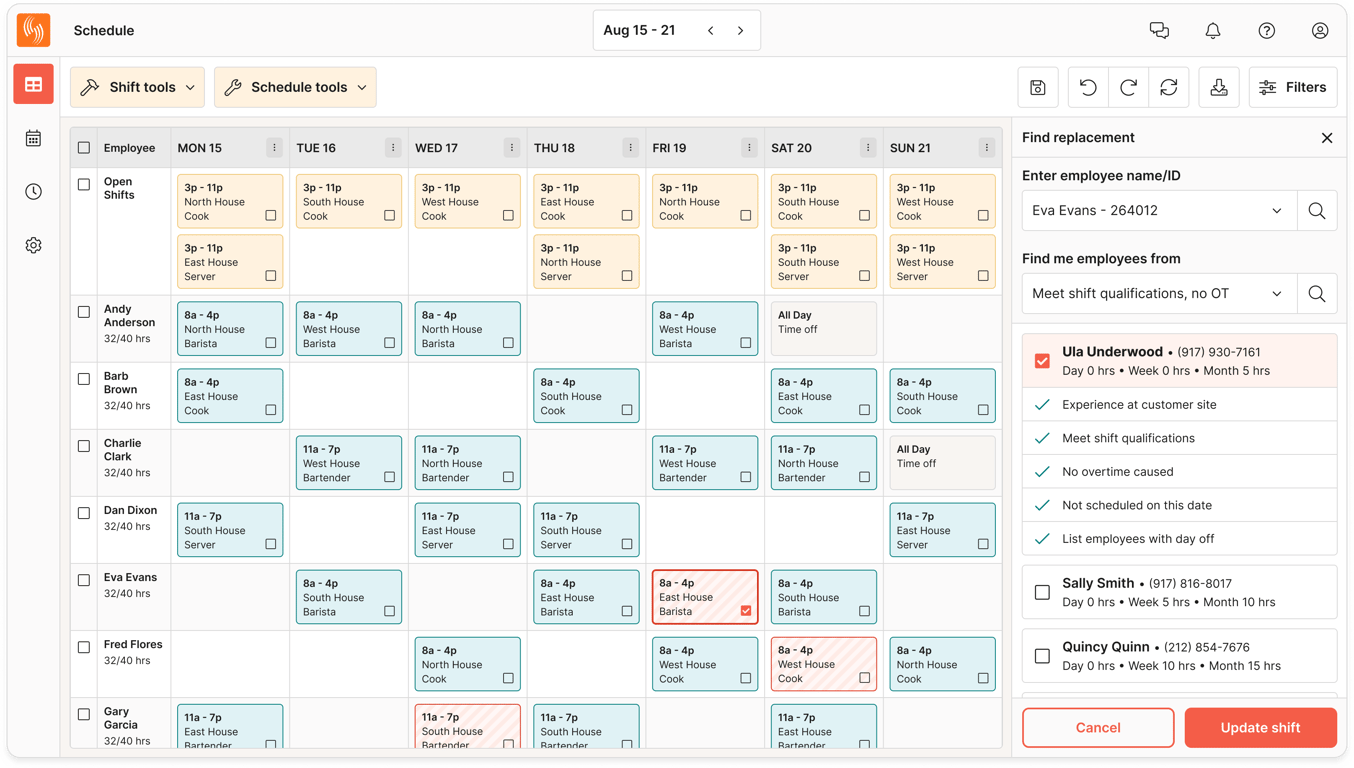Open TUE 16 column options menu
Viewport: 1354px width, 768px height.
tap(393, 148)
